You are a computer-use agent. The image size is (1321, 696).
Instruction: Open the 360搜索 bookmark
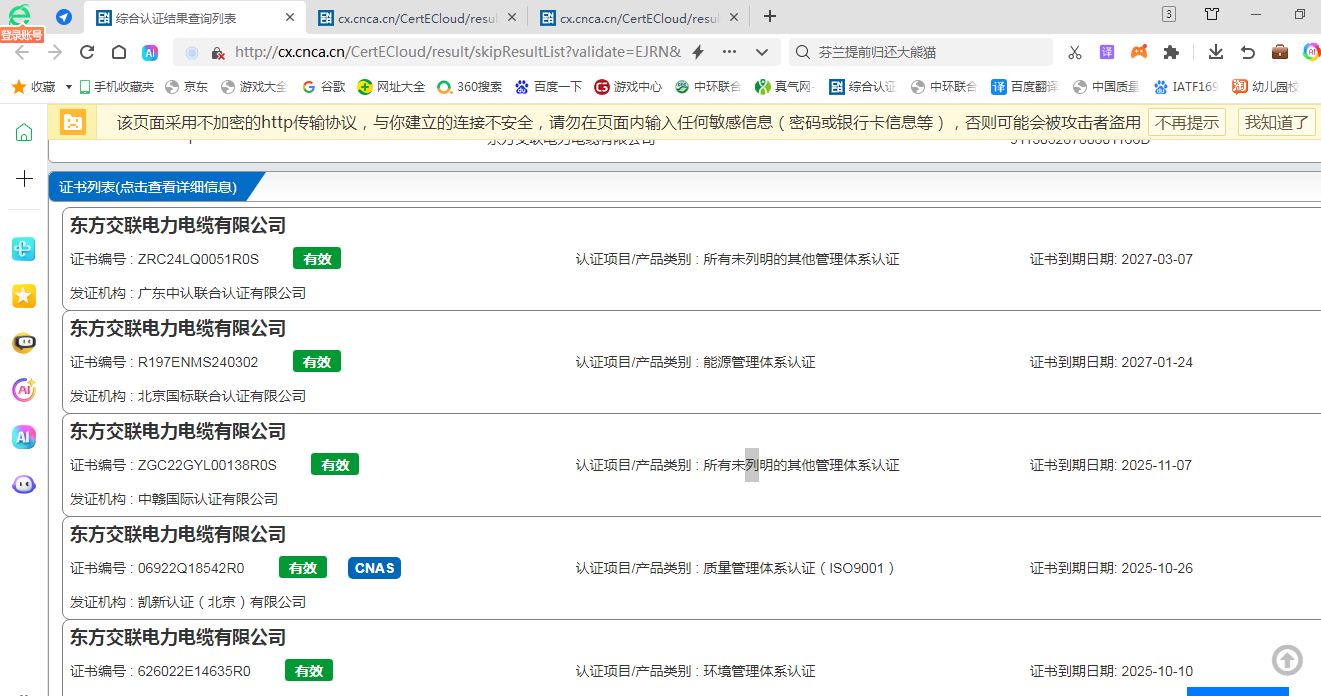tap(470, 87)
